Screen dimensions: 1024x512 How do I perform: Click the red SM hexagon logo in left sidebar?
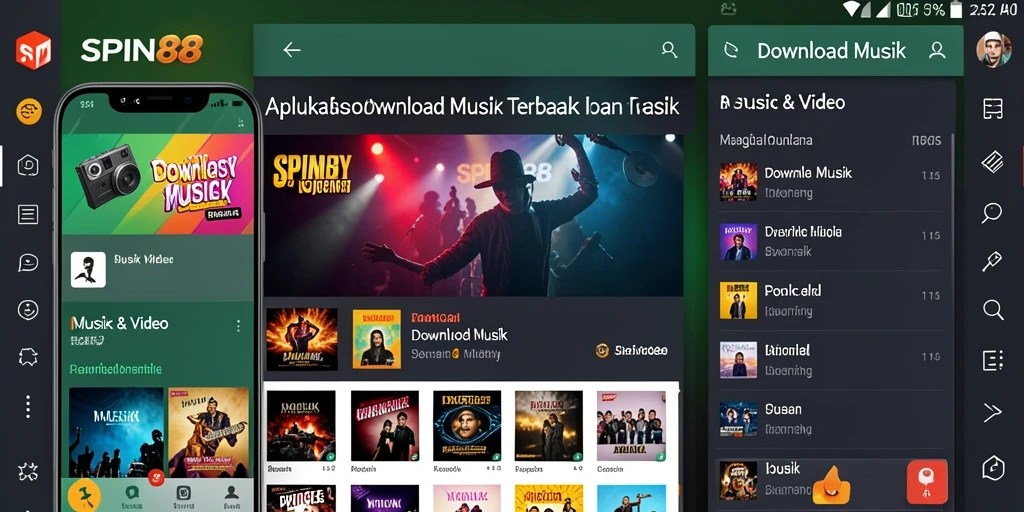(x=33, y=50)
